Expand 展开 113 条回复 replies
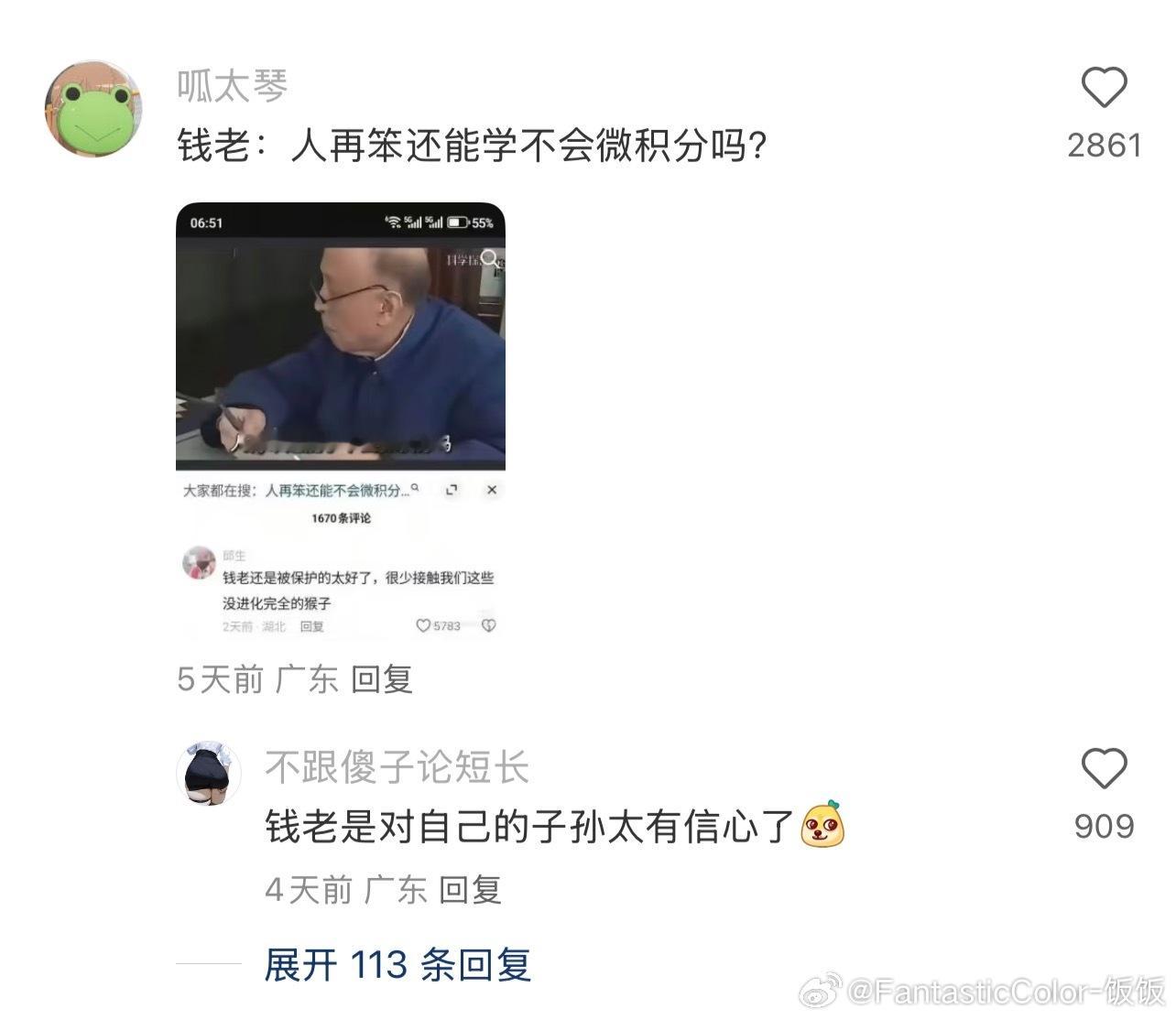Image resolution: width=1176 pixels, height=1020 pixels. point(397,965)
